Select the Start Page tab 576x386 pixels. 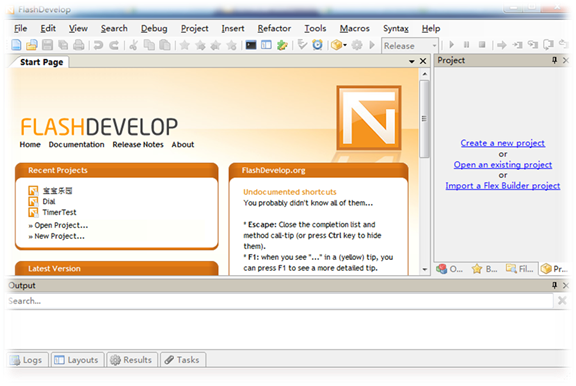click(x=42, y=62)
